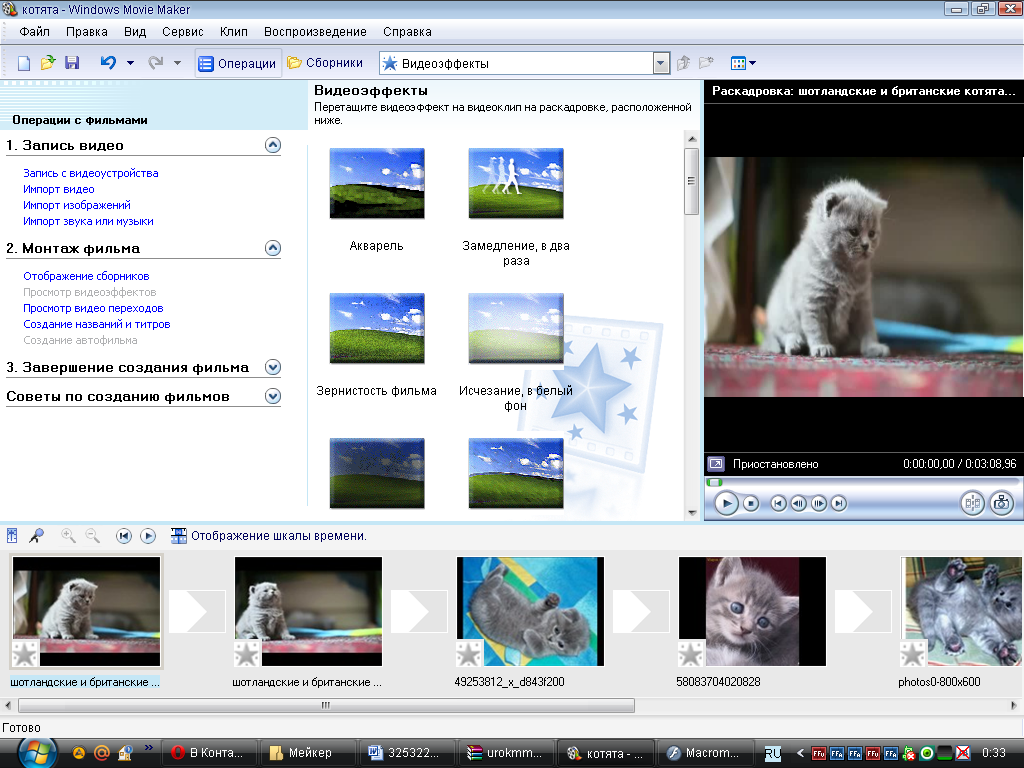The width and height of the screenshot is (1024, 768).
Task: Open the Файл menu
Action: coord(35,31)
